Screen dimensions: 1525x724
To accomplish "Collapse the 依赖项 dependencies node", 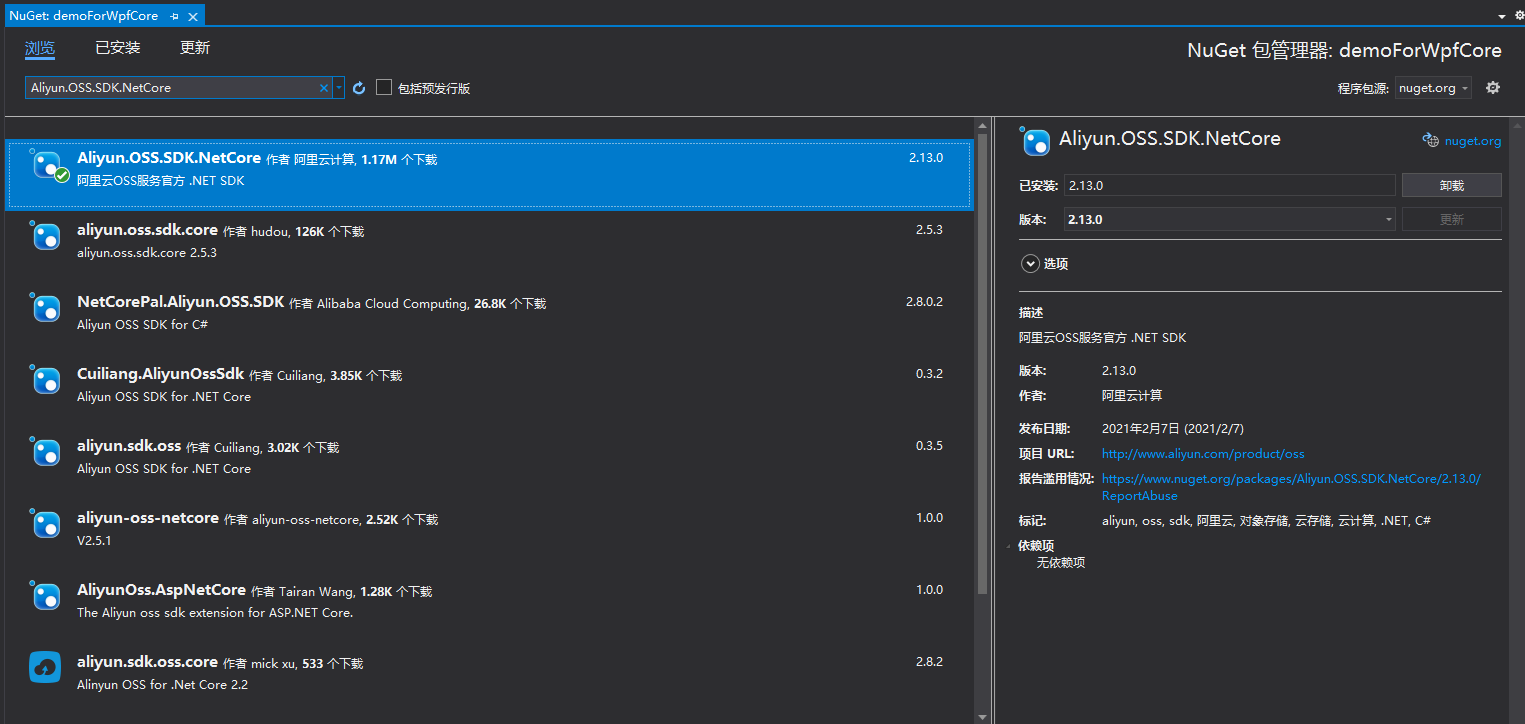I will coord(1010,546).
